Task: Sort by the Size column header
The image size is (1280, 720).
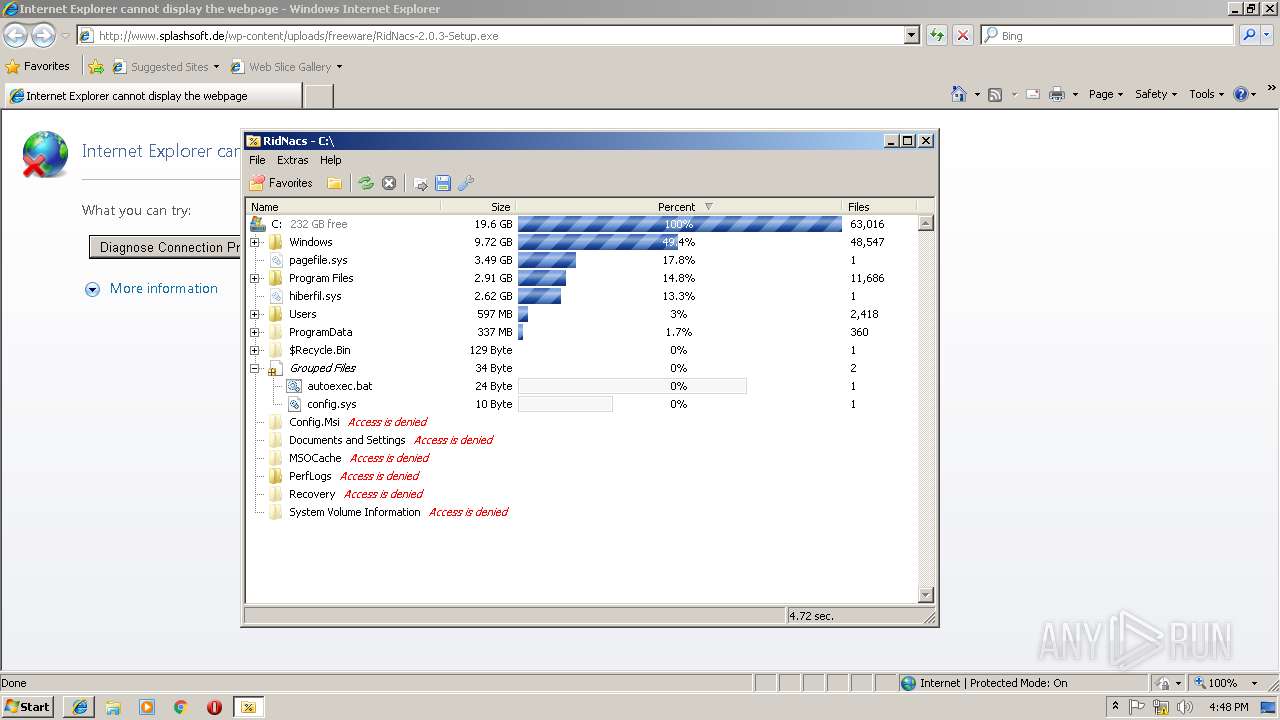Action: click(x=478, y=207)
